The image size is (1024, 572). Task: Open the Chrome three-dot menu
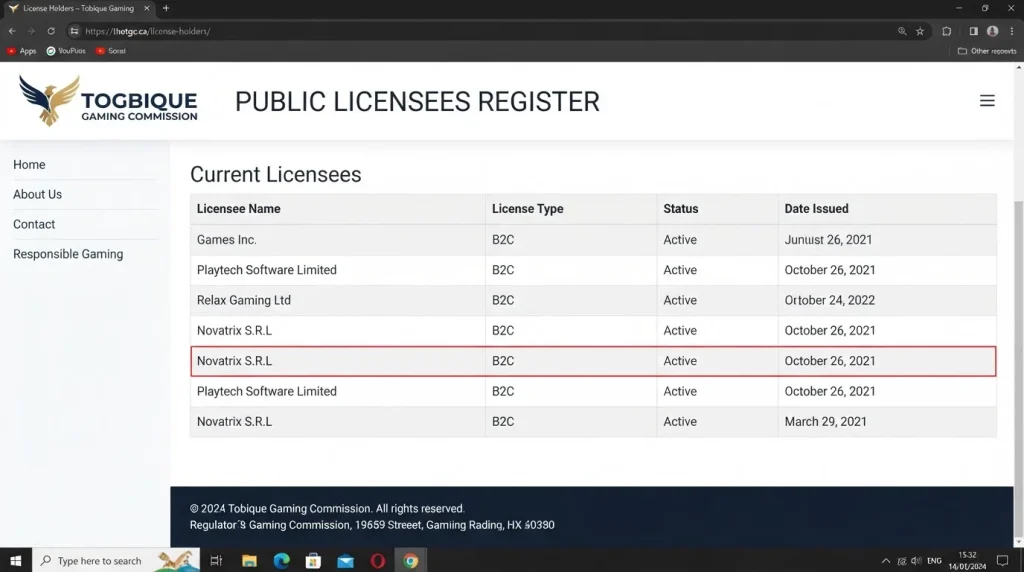pos(1012,31)
